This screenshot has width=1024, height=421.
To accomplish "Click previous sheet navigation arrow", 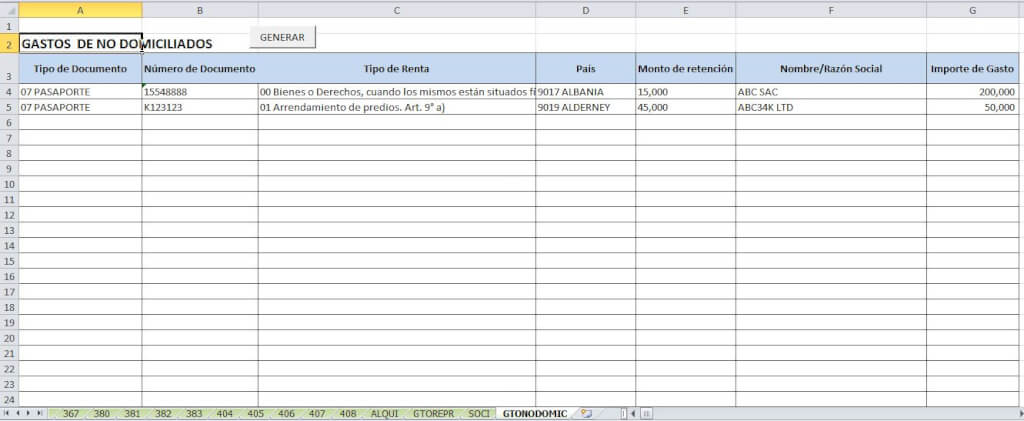I will point(19,413).
